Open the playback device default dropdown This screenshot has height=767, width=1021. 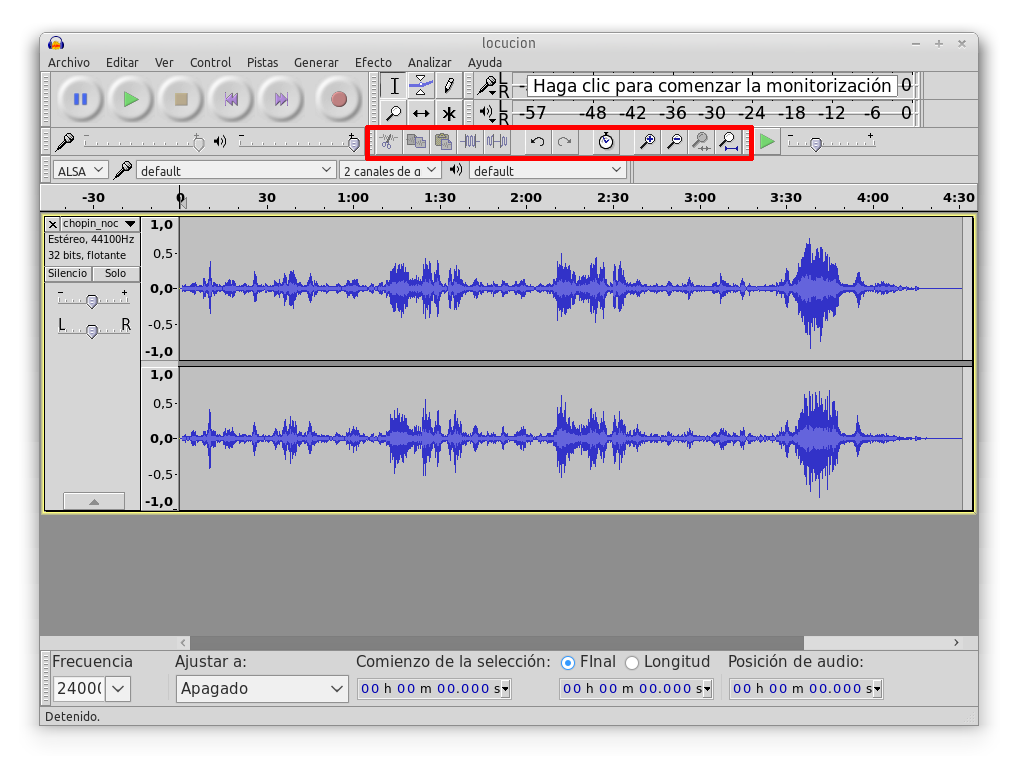[x=548, y=171]
